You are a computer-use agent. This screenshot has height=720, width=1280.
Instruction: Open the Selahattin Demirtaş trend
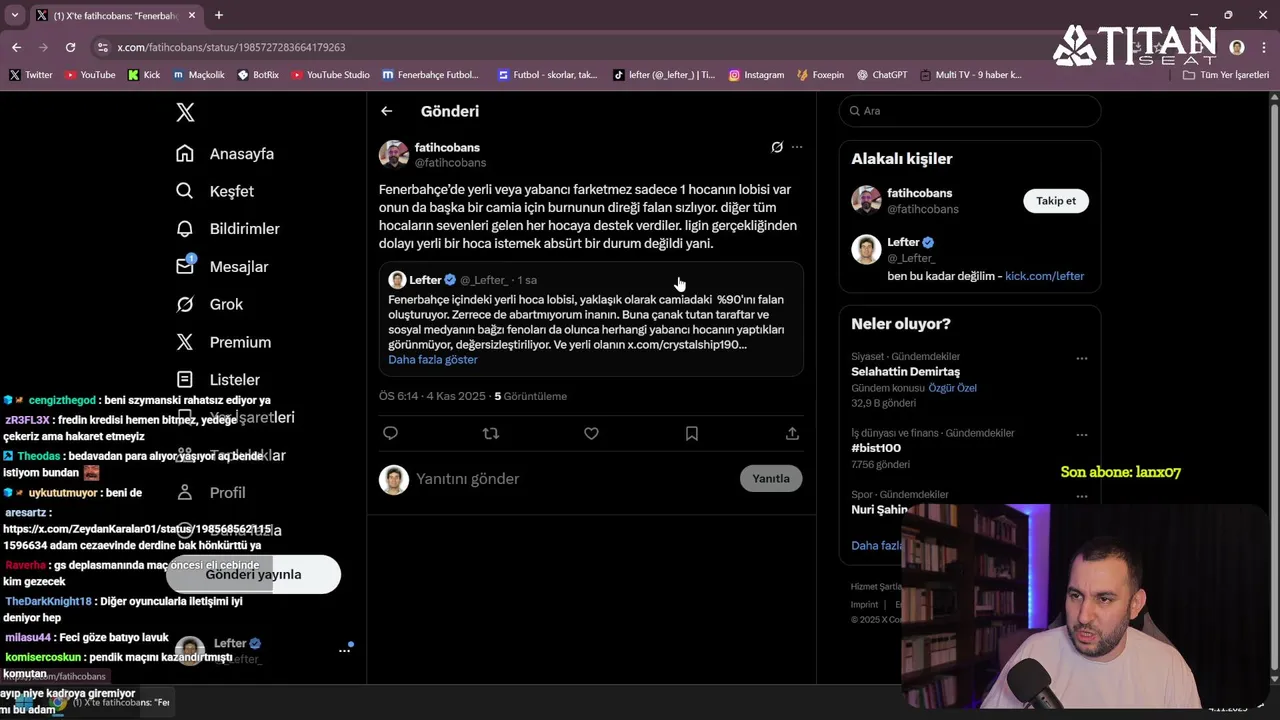pos(905,372)
